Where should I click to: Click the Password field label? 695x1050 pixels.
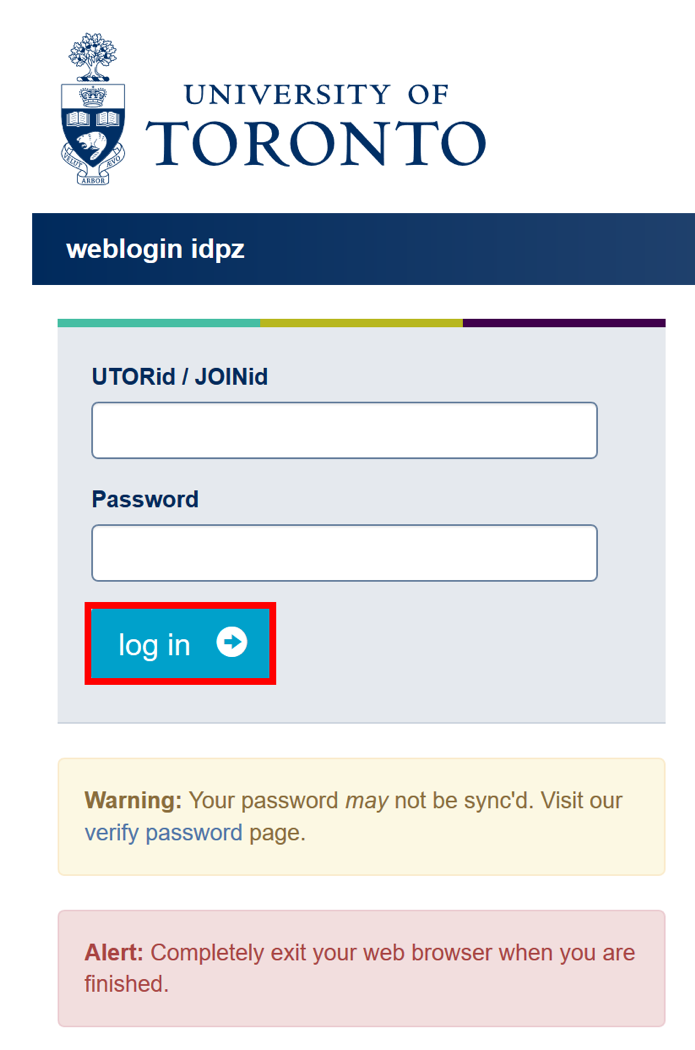tap(145, 499)
